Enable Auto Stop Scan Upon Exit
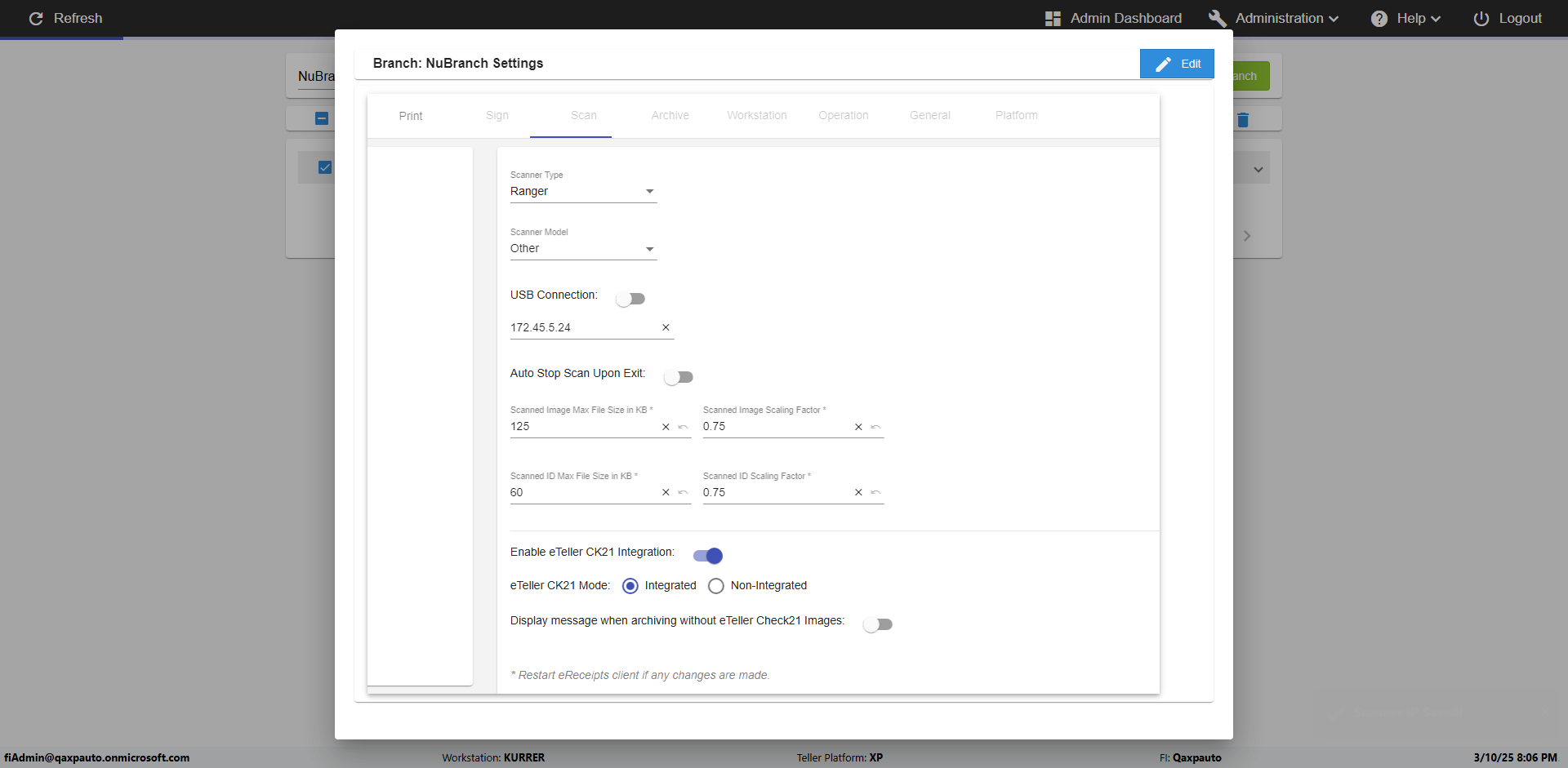The width and height of the screenshot is (1568, 768). pos(678,377)
